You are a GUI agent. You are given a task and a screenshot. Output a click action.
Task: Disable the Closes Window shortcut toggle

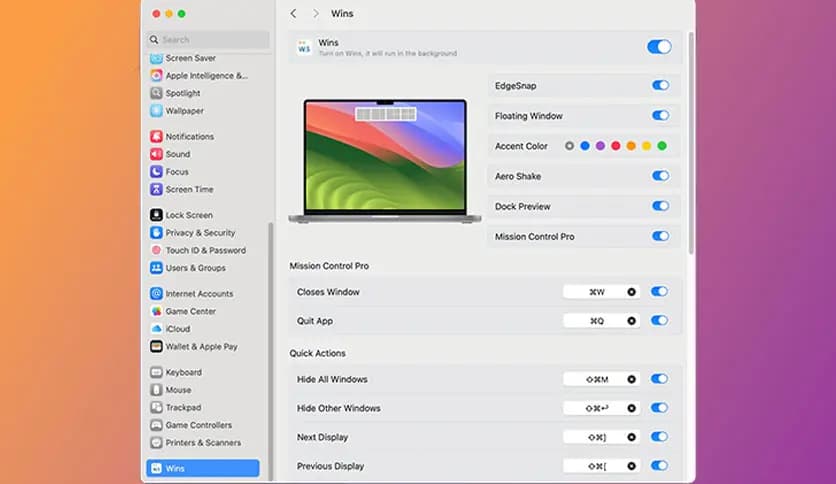pyautogui.click(x=659, y=292)
